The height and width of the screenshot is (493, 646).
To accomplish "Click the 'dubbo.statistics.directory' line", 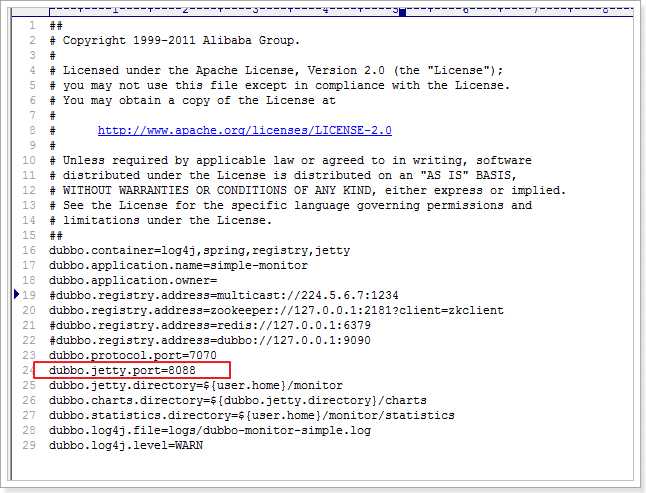I will 252,415.
